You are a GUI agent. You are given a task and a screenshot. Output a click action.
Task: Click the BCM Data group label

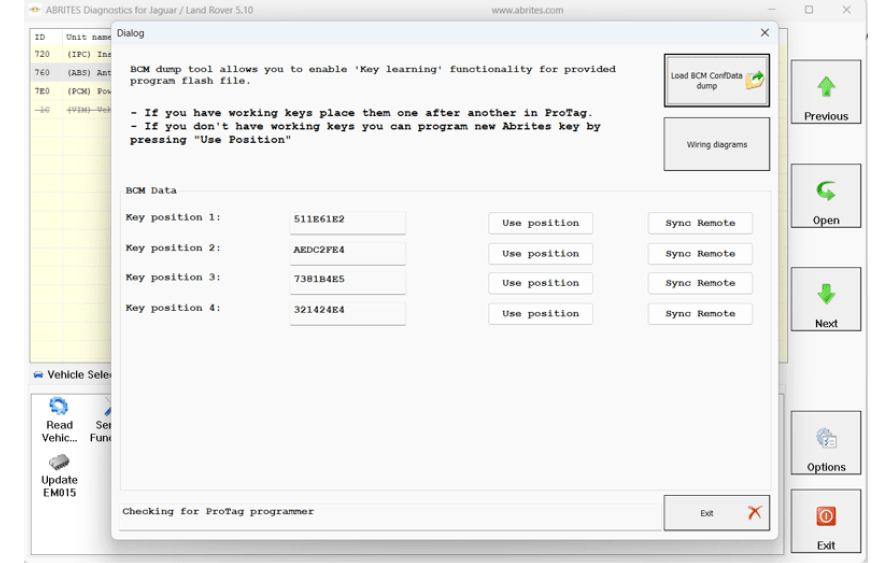coord(151,191)
